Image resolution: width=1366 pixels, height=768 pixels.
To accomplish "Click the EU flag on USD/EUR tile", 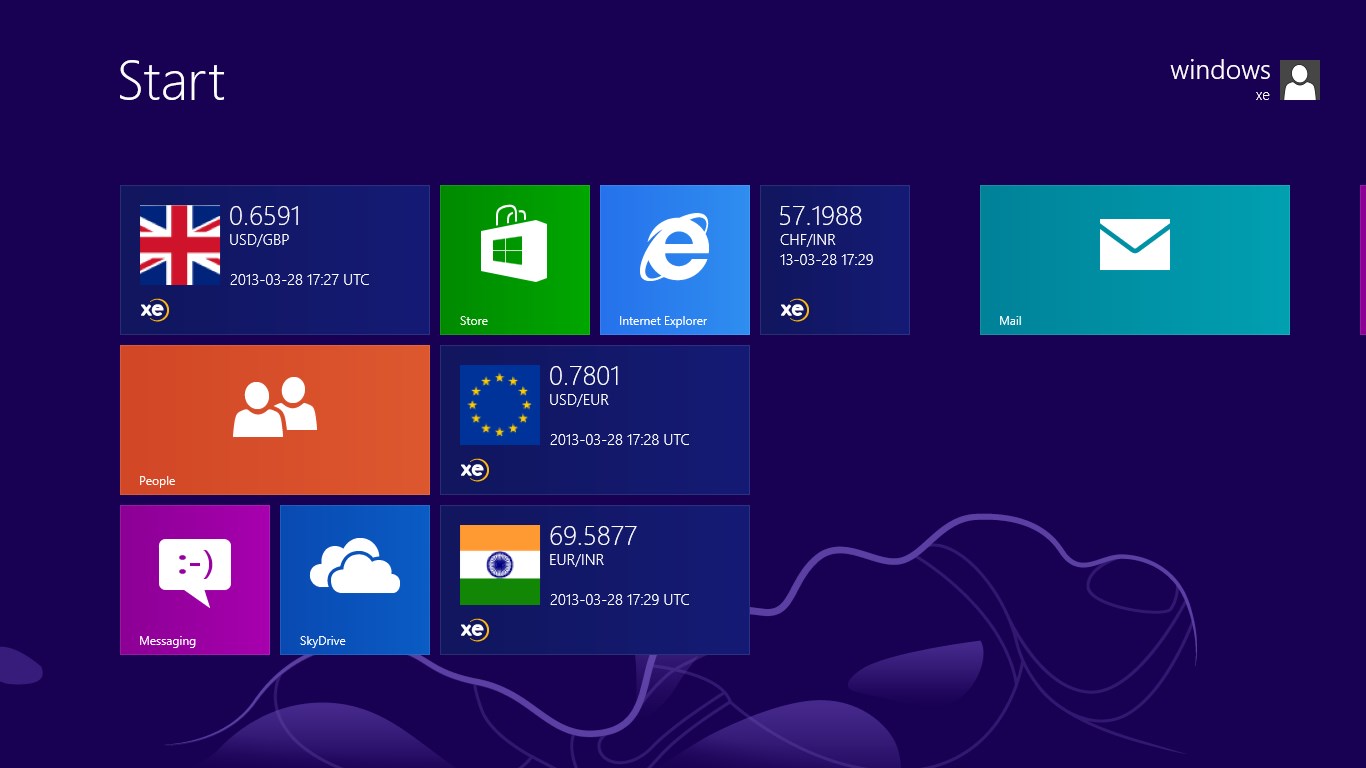I will 500,405.
